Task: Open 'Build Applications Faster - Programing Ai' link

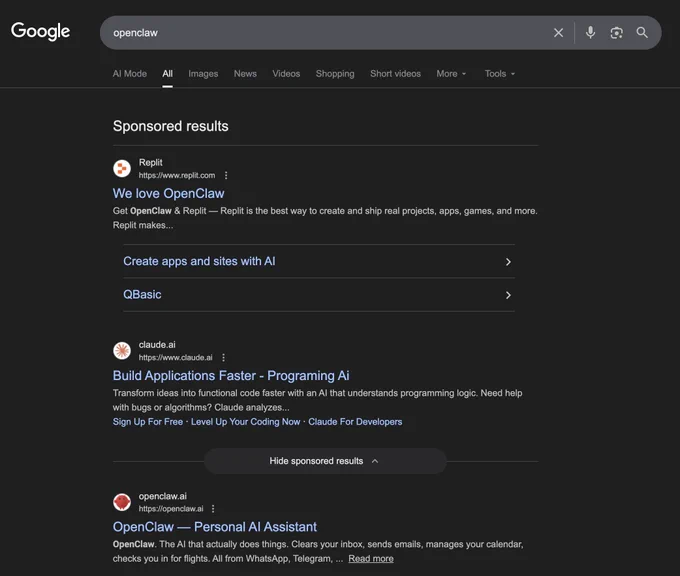Action: tap(231, 376)
